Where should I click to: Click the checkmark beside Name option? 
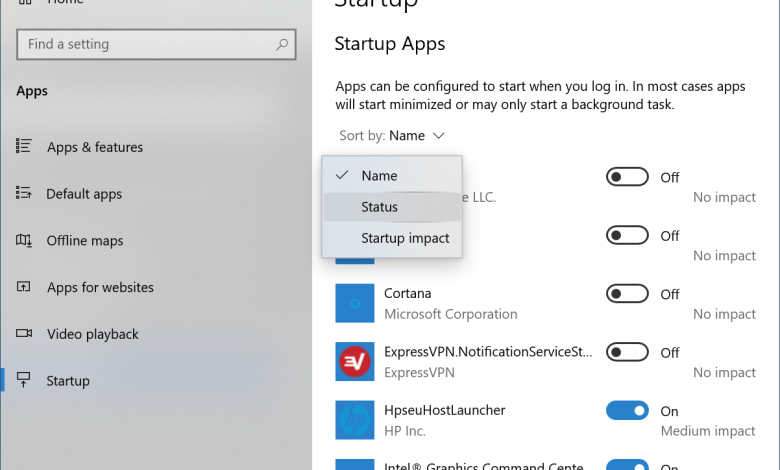tap(342, 175)
